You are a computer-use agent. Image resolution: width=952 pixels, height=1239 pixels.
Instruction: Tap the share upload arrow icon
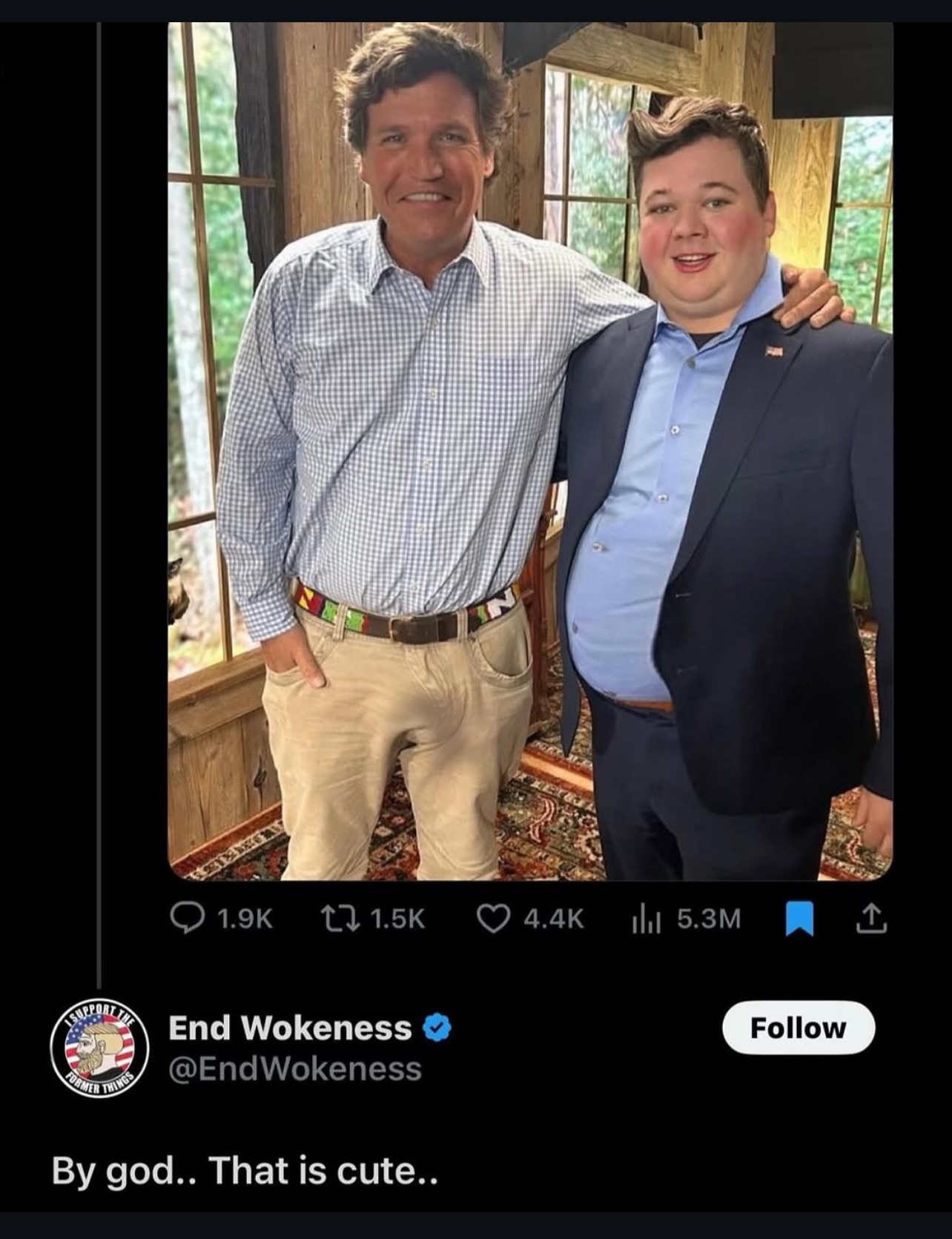[x=873, y=919]
